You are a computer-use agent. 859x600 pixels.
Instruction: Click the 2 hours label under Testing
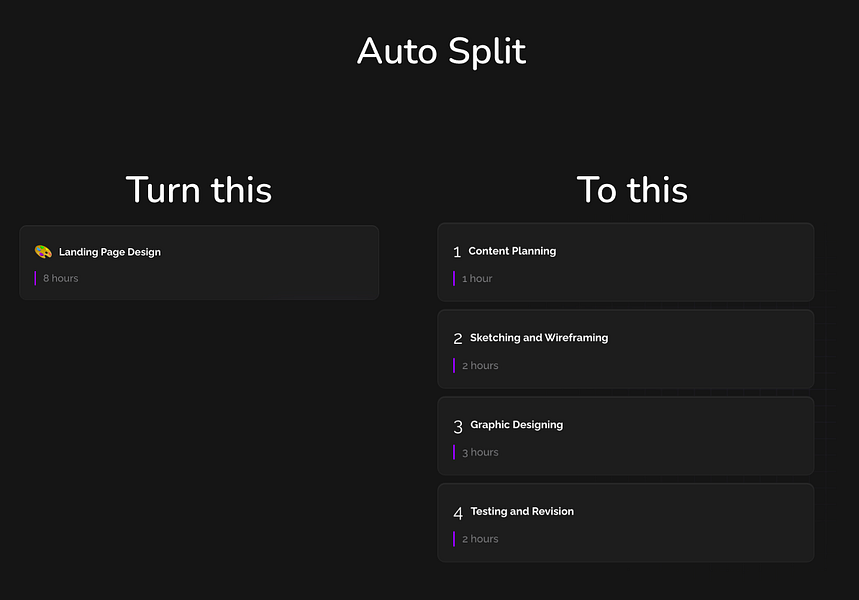480,539
